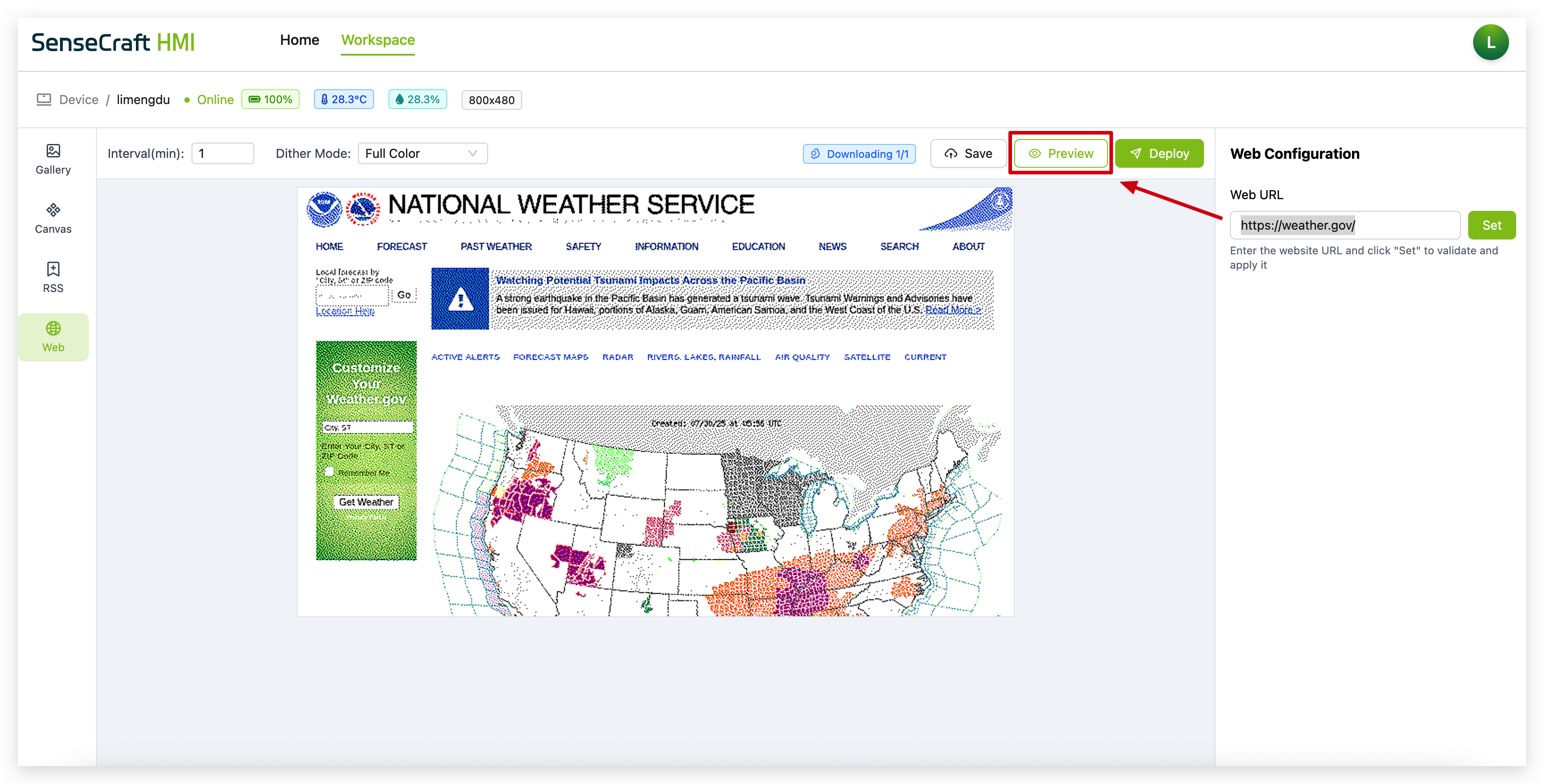1544x784 pixels.
Task: Click the Online status text
Action: tap(215, 100)
